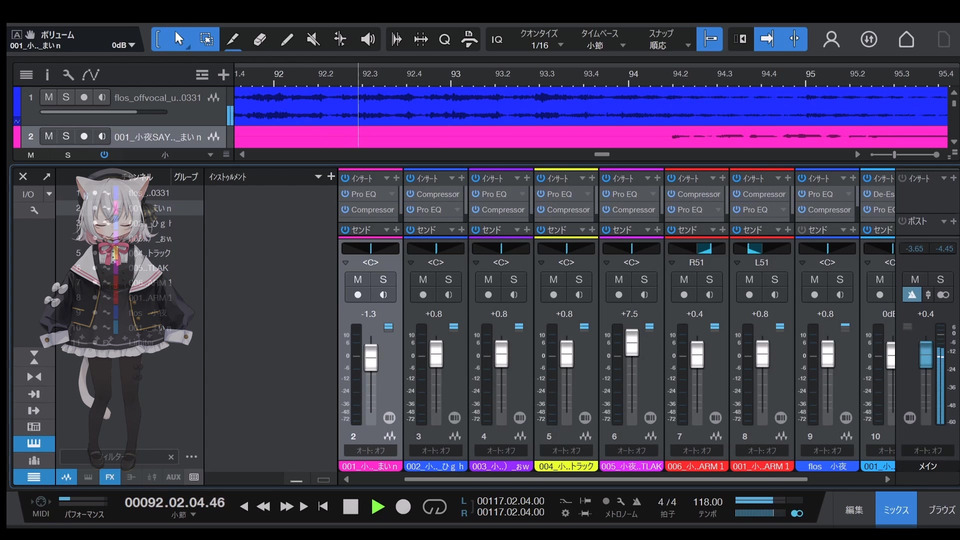This screenshot has width=960, height=540.
Task: Toggle Compressor power on channel 3 insert
Action: 410,193
